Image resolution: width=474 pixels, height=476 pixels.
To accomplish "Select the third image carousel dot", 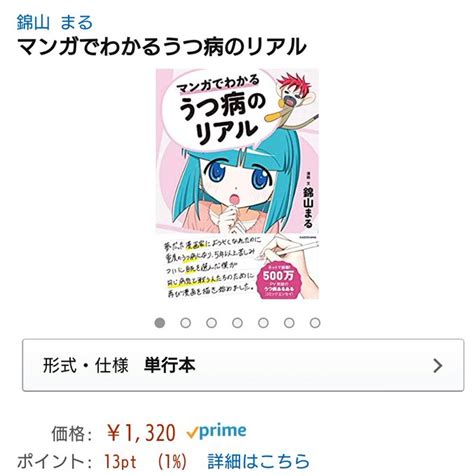I will click(211, 323).
